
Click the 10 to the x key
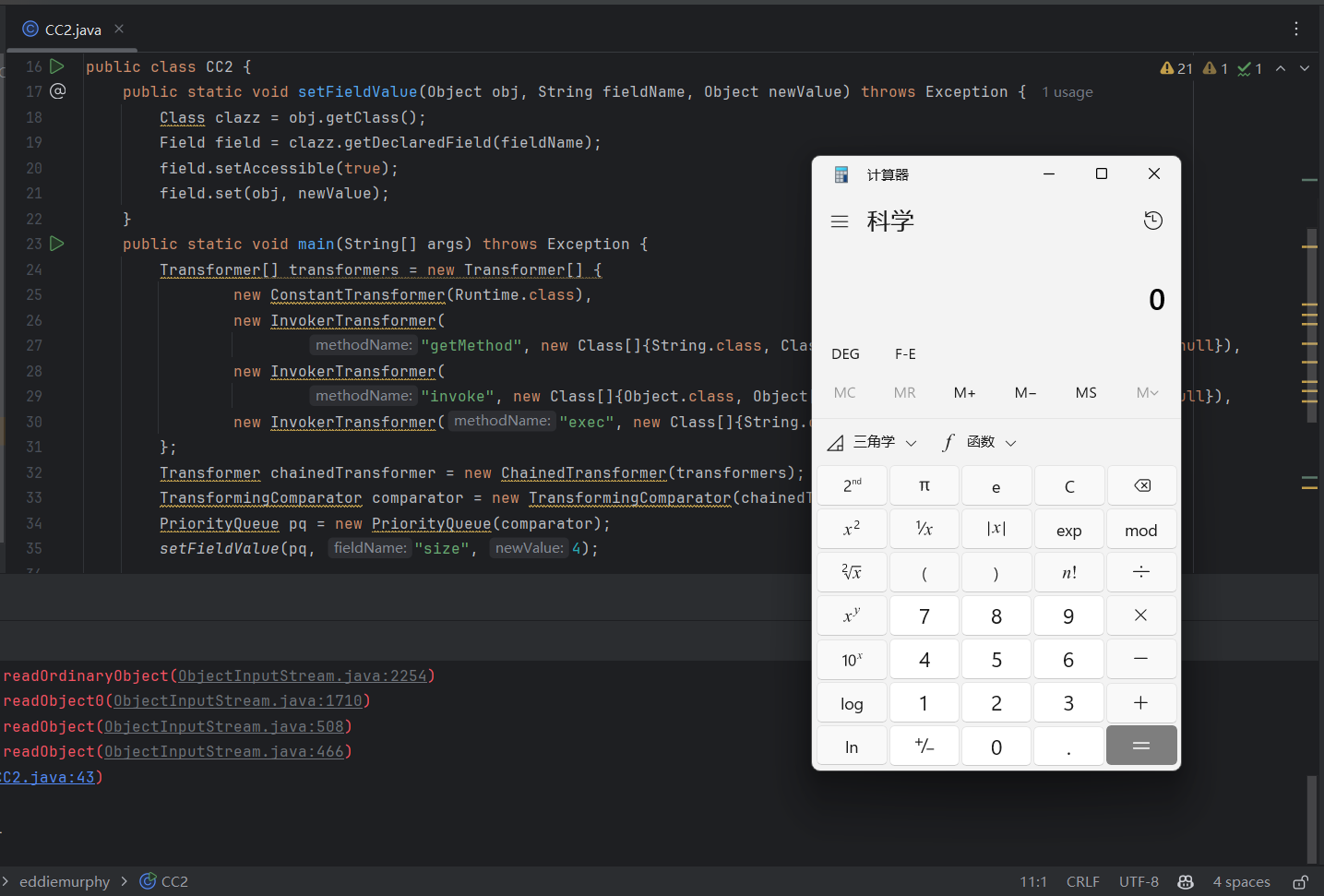pyautogui.click(x=853, y=659)
